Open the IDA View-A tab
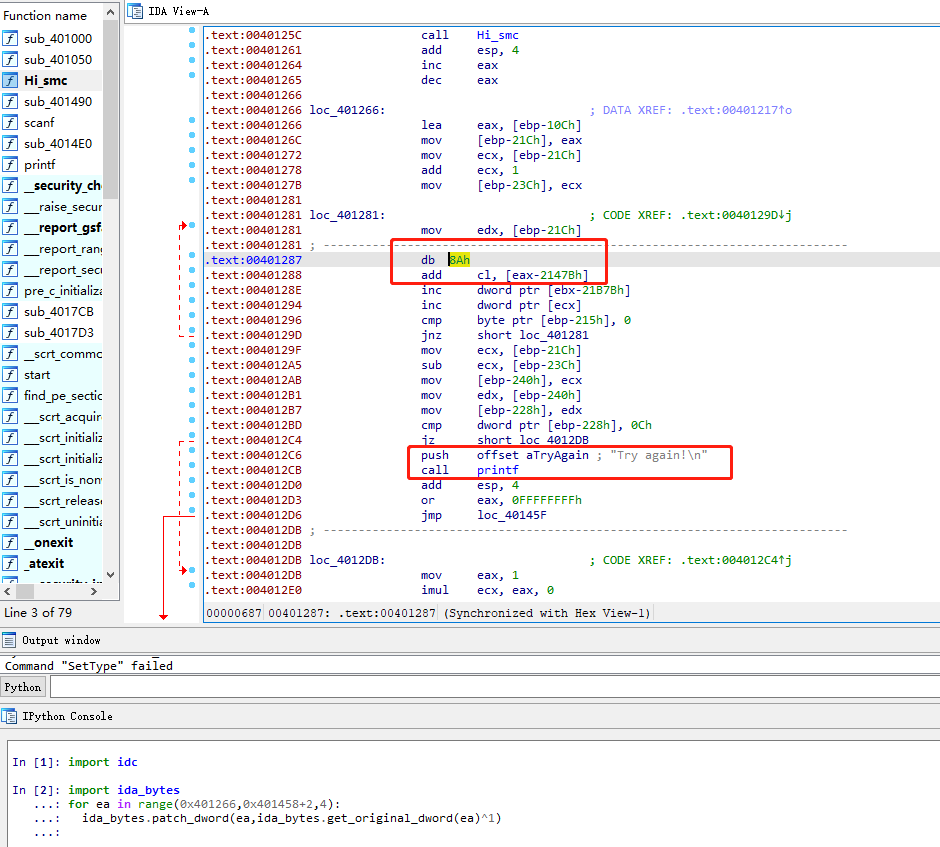 (x=179, y=11)
